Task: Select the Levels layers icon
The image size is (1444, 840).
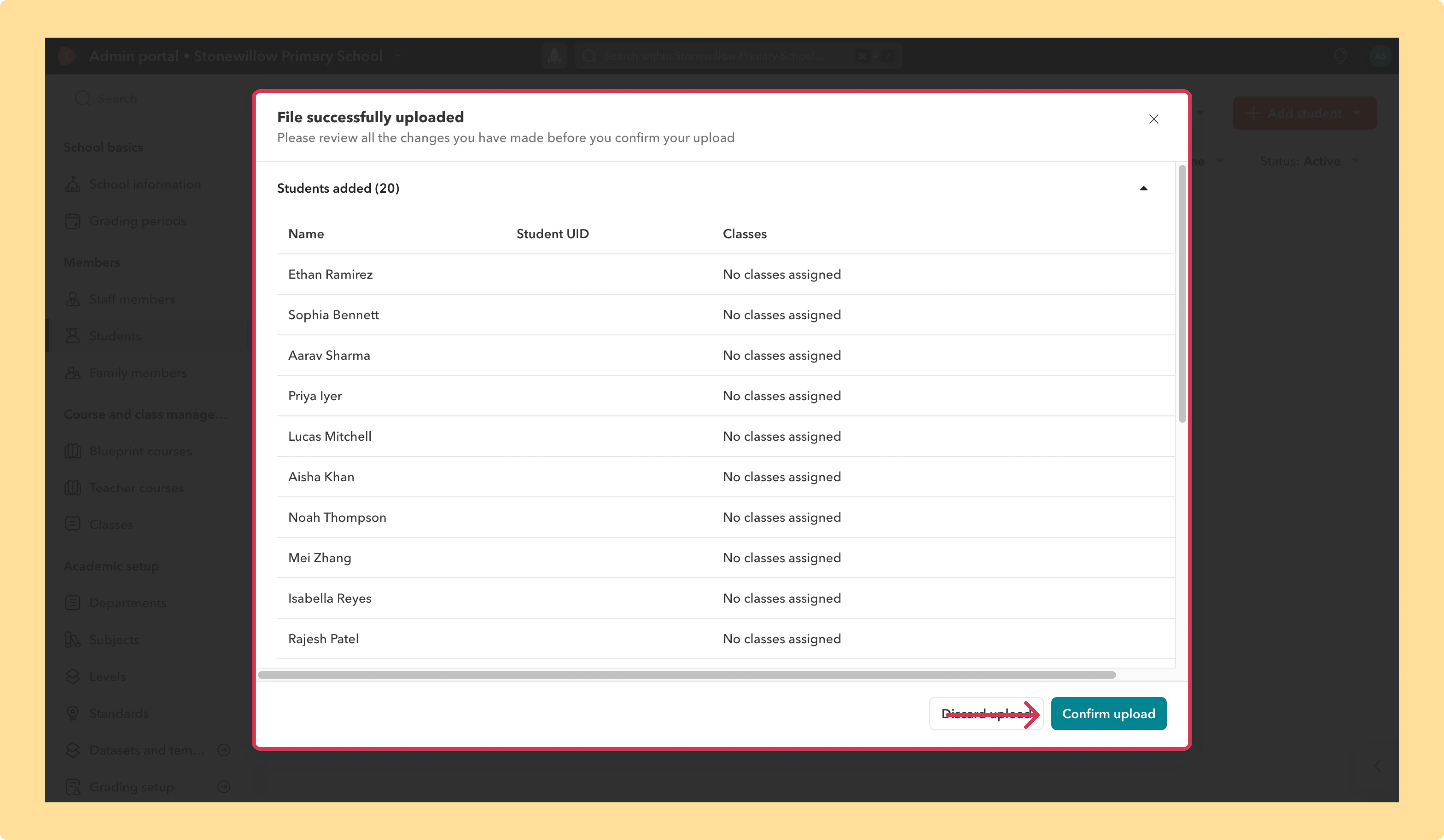Action: pos(73,676)
